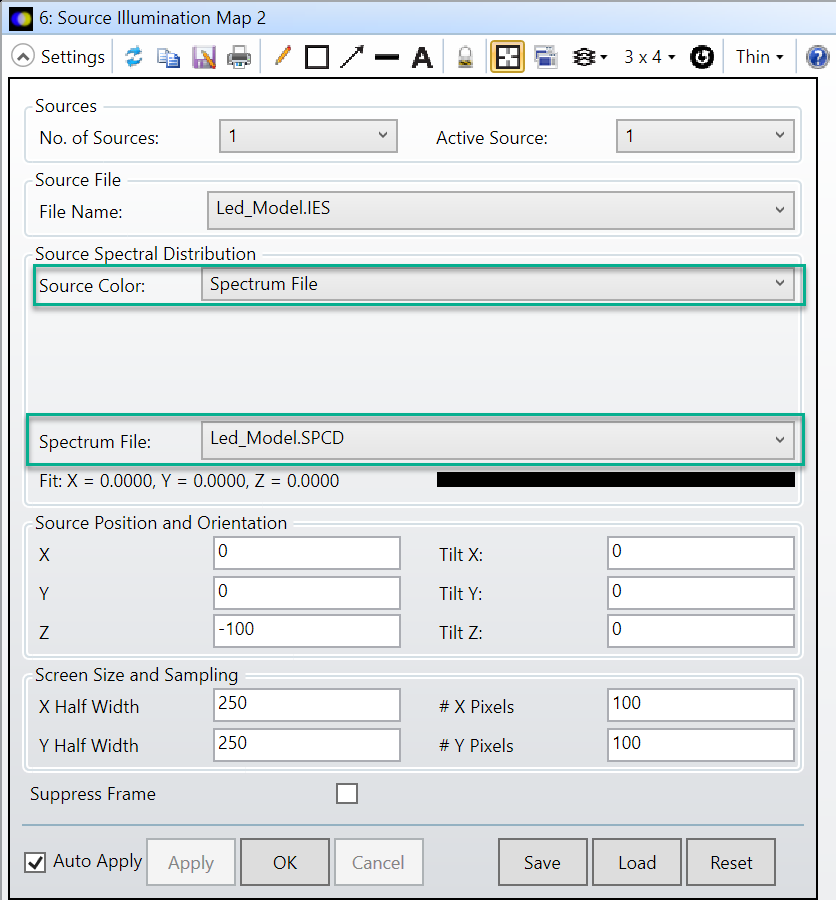This screenshot has width=836, height=900.
Task: Open the Help for this window
Action: click(x=820, y=57)
